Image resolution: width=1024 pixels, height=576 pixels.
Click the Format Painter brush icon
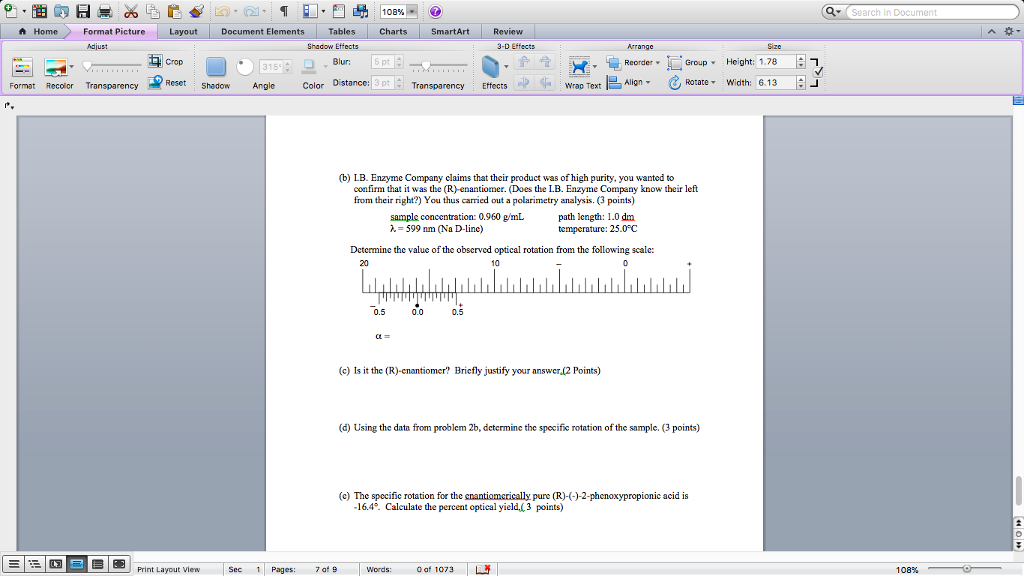pyautogui.click(x=196, y=12)
